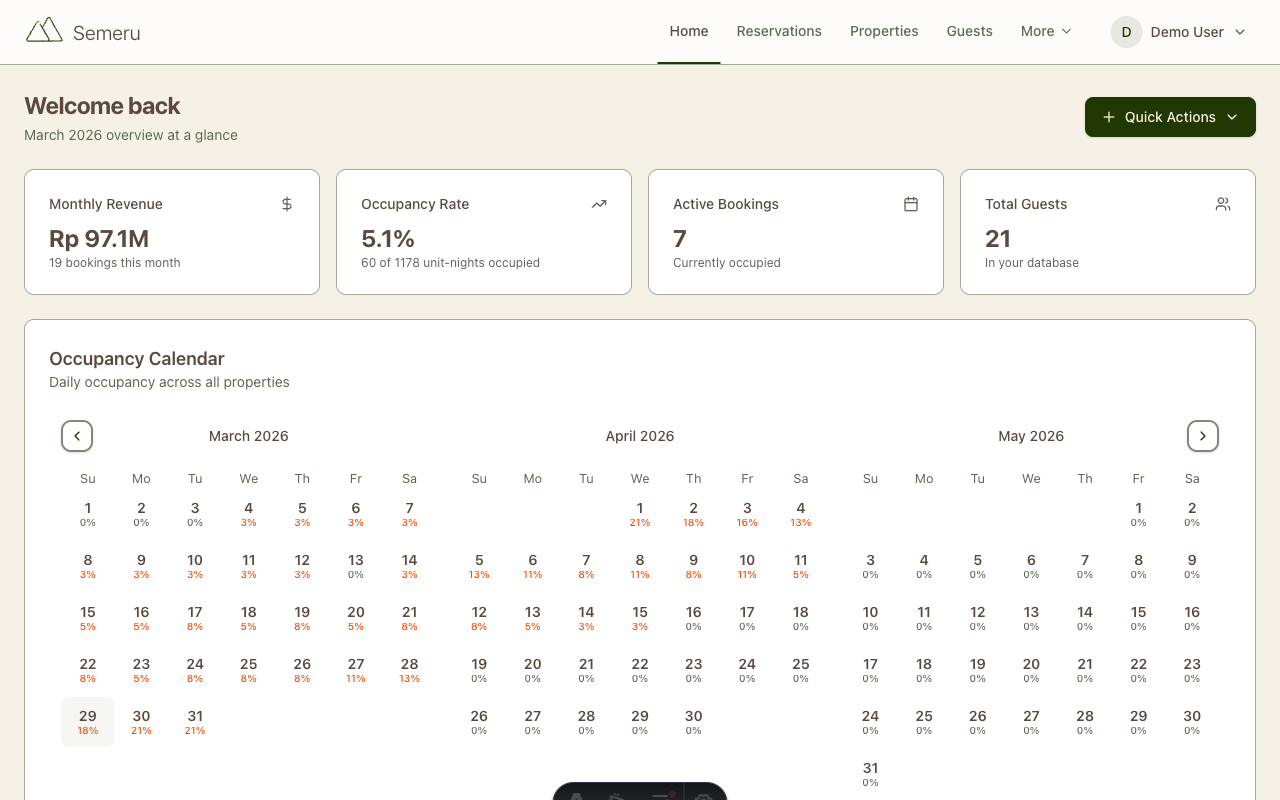The width and height of the screenshot is (1280, 800).
Task: Click April 2 at 18% occupancy
Action: 694,514
